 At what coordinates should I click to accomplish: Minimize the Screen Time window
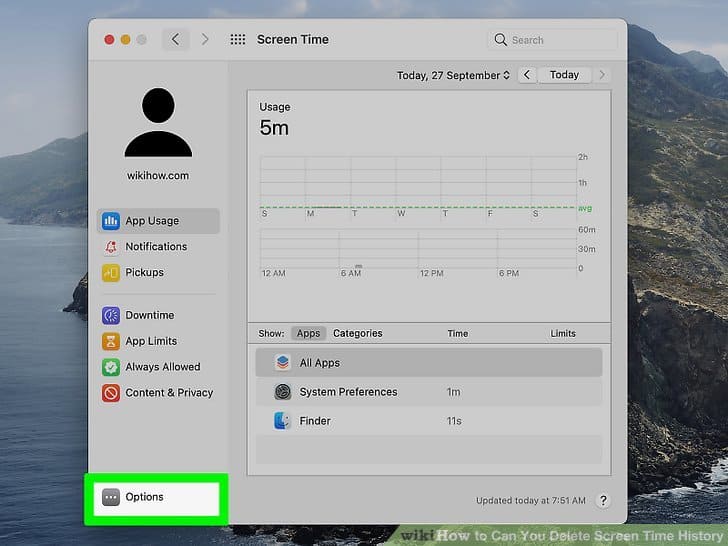pyautogui.click(x=125, y=40)
